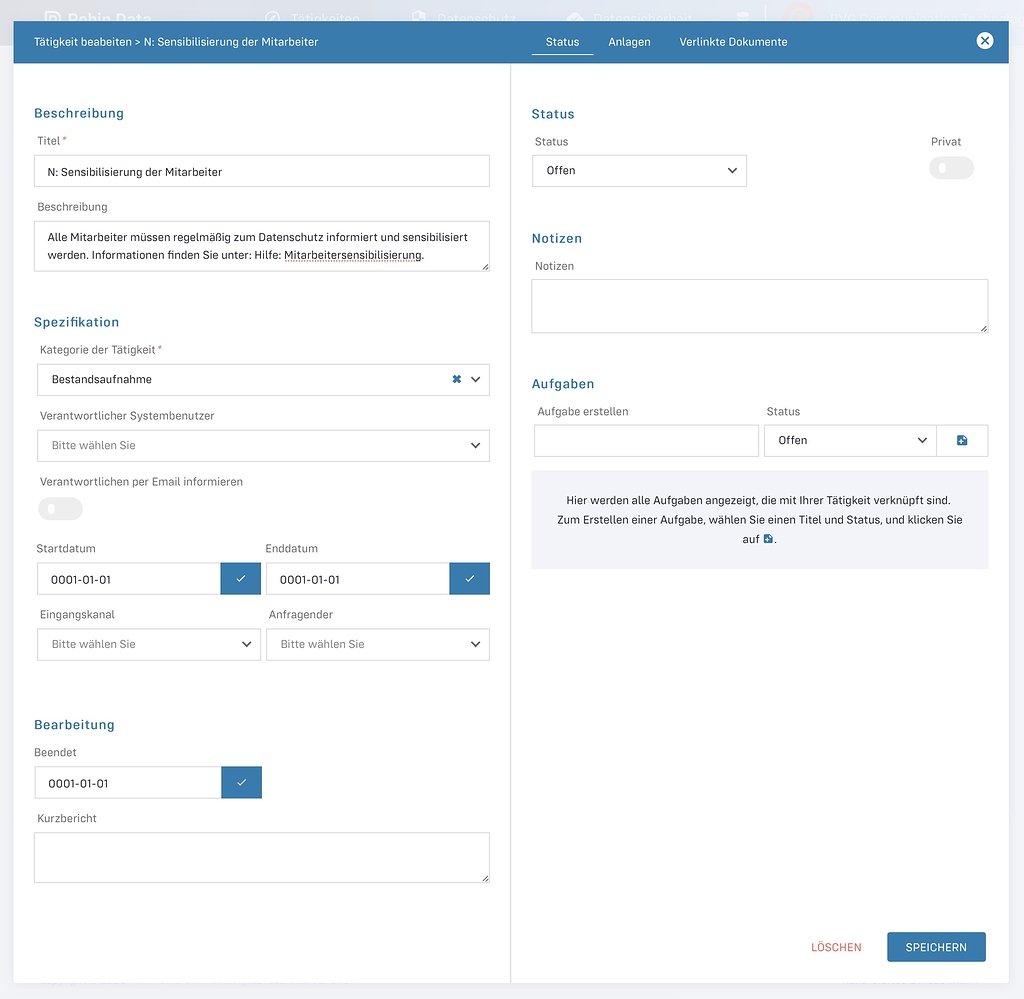The width and height of the screenshot is (1024, 999).
Task: Click the add task icon button
Action: coord(962,440)
